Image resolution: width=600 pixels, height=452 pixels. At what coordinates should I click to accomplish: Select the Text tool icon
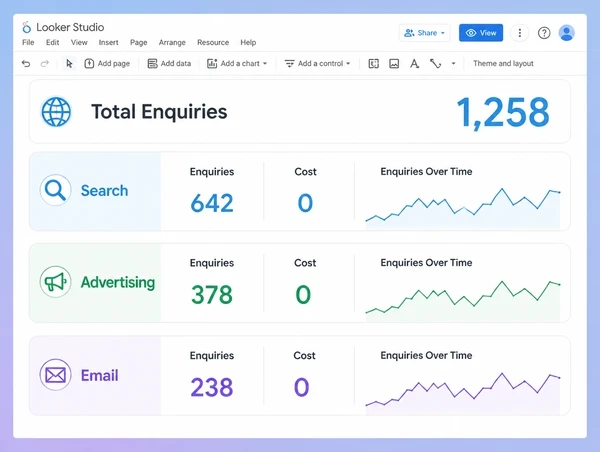[x=414, y=64]
